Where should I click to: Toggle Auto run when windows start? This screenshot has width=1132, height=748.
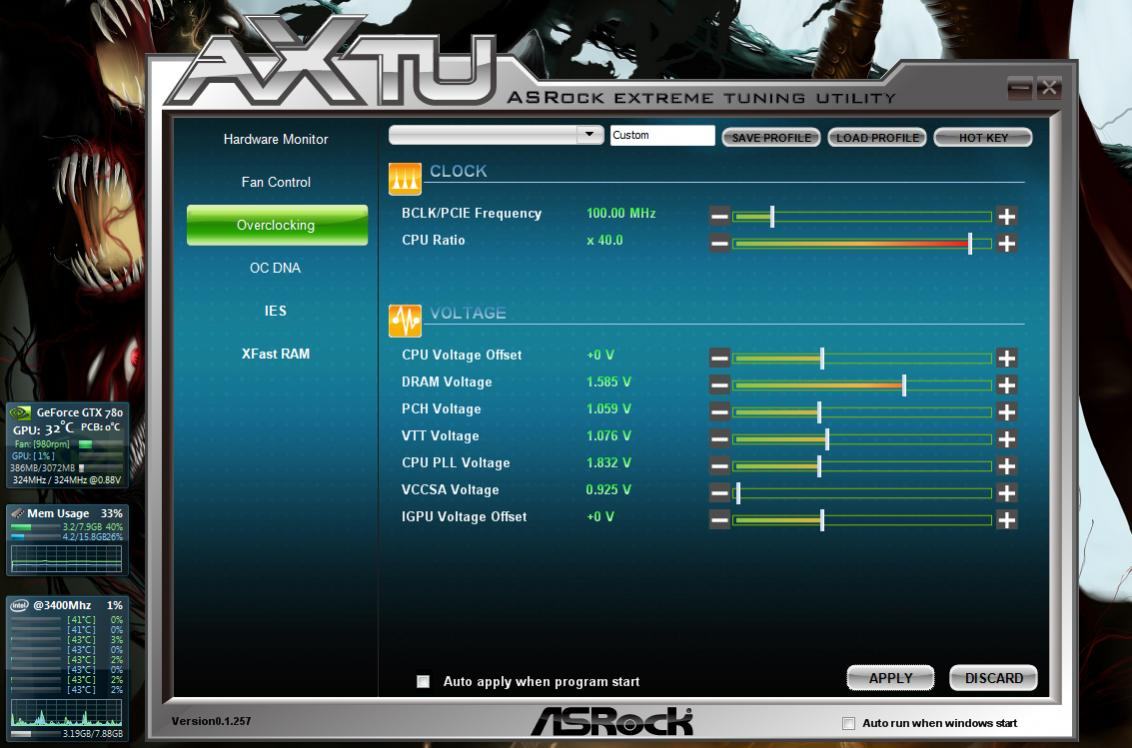pos(849,723)
